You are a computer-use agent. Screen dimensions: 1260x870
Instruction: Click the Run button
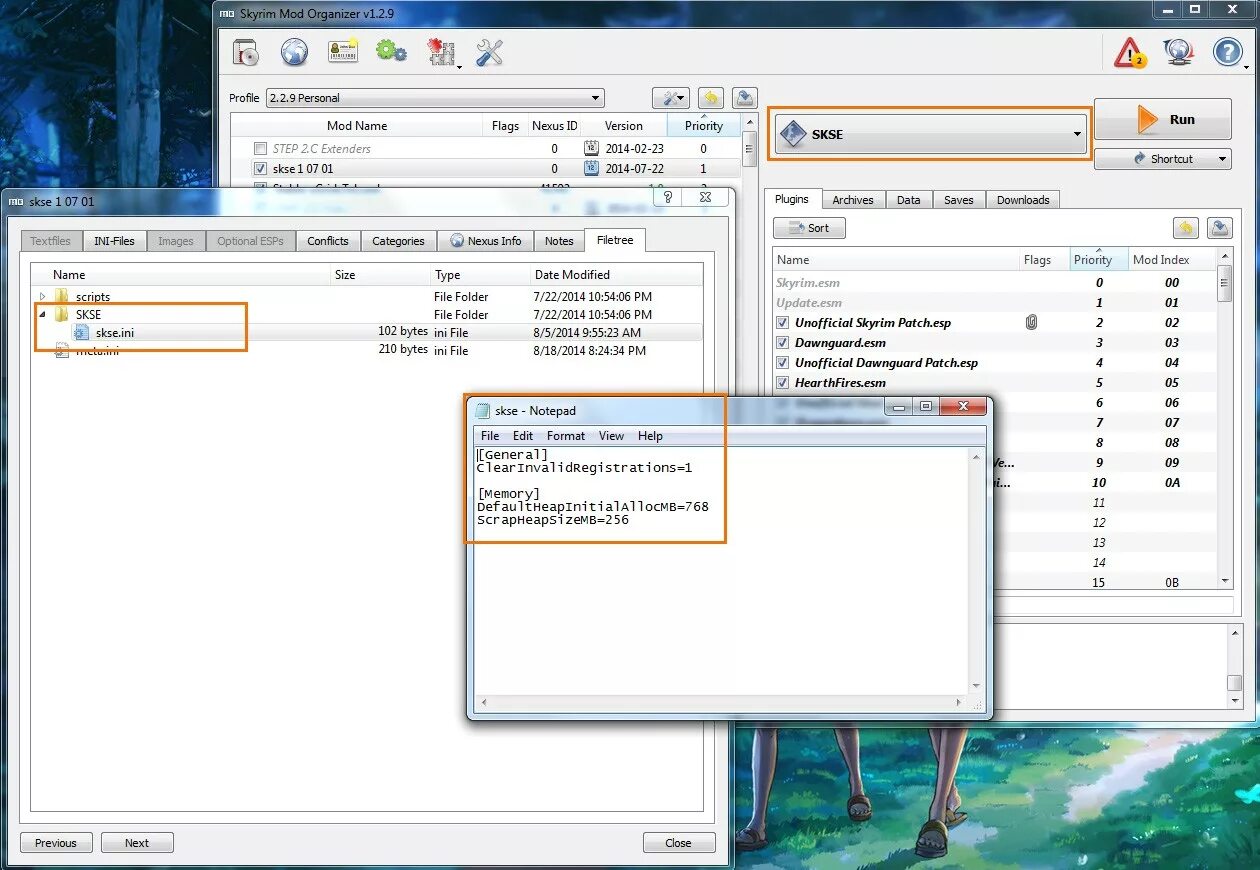click(x=1163, y=119)
